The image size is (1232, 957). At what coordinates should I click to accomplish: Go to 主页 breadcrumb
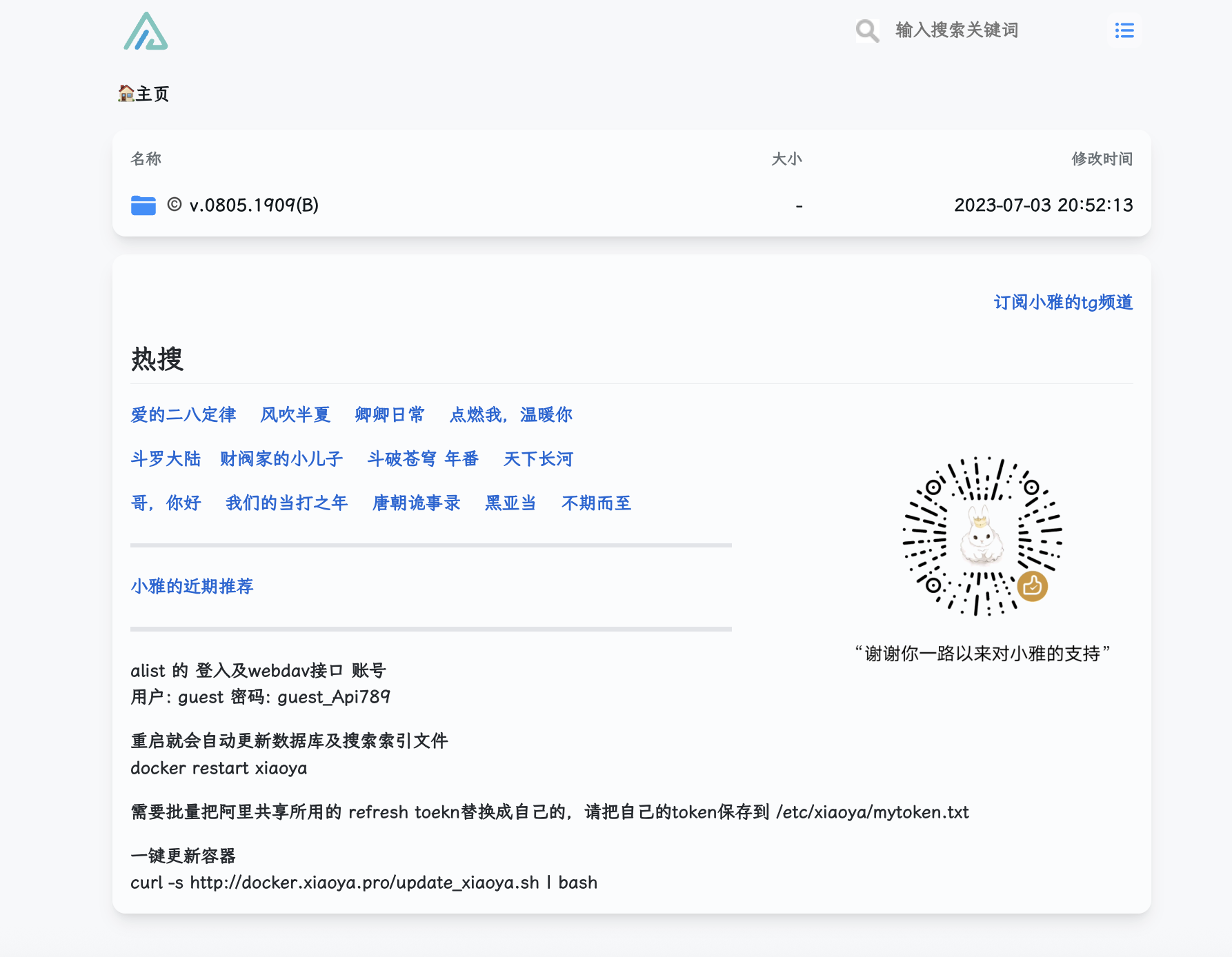coord(152,94)
